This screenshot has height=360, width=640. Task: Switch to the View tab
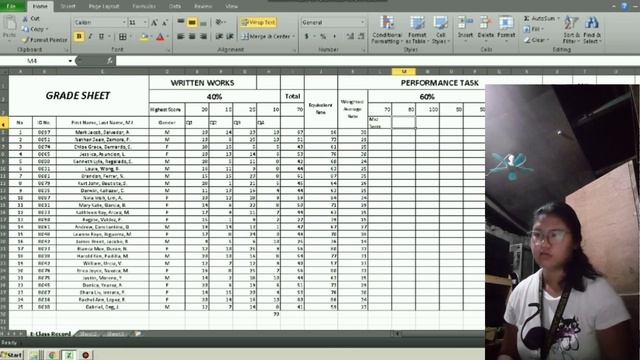point(232,6)
